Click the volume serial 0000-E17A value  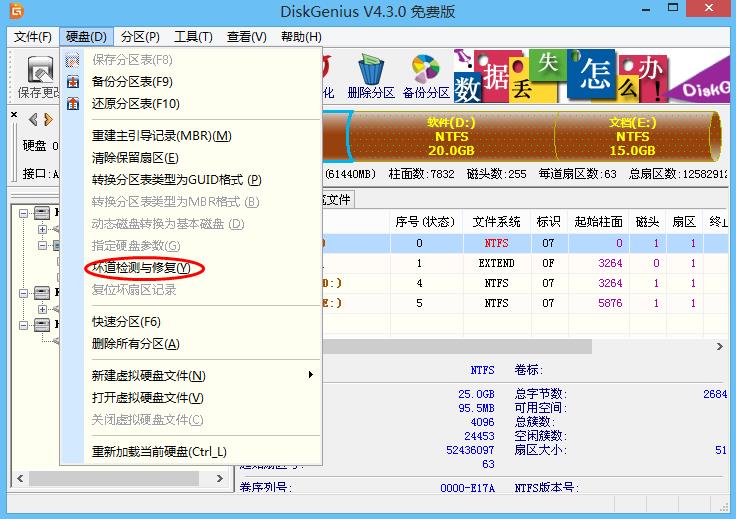468,488
